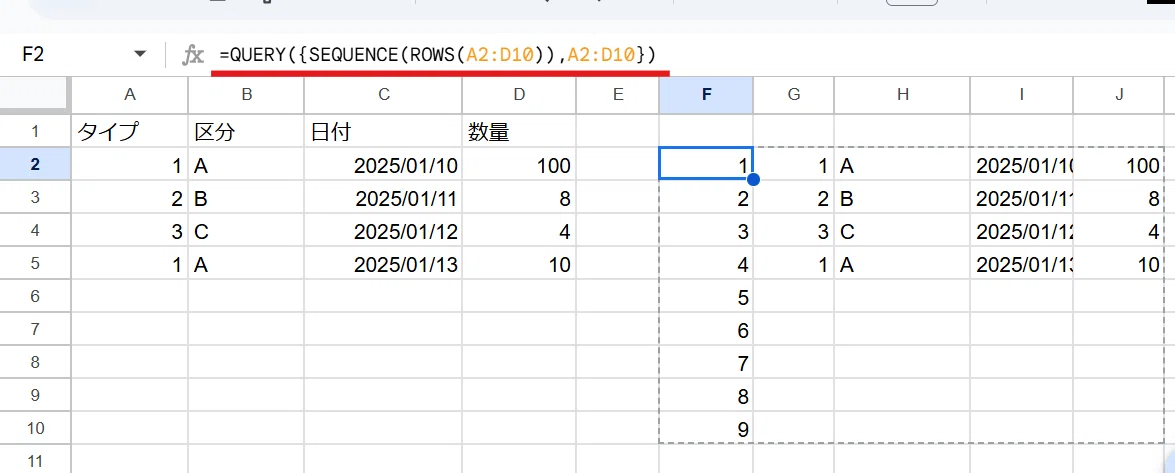The width and height of the screenshot is (1175, 473).
Task: Select column H header
Action: click(902, 94)
